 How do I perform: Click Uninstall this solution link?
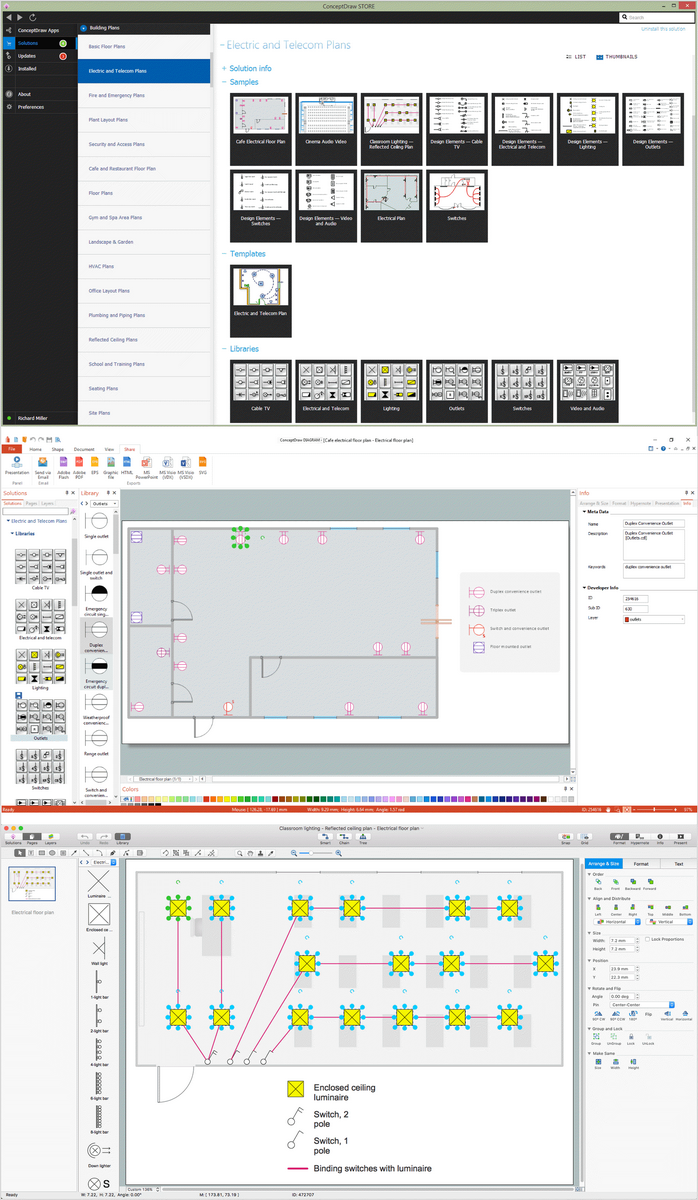tap(664, 29)
